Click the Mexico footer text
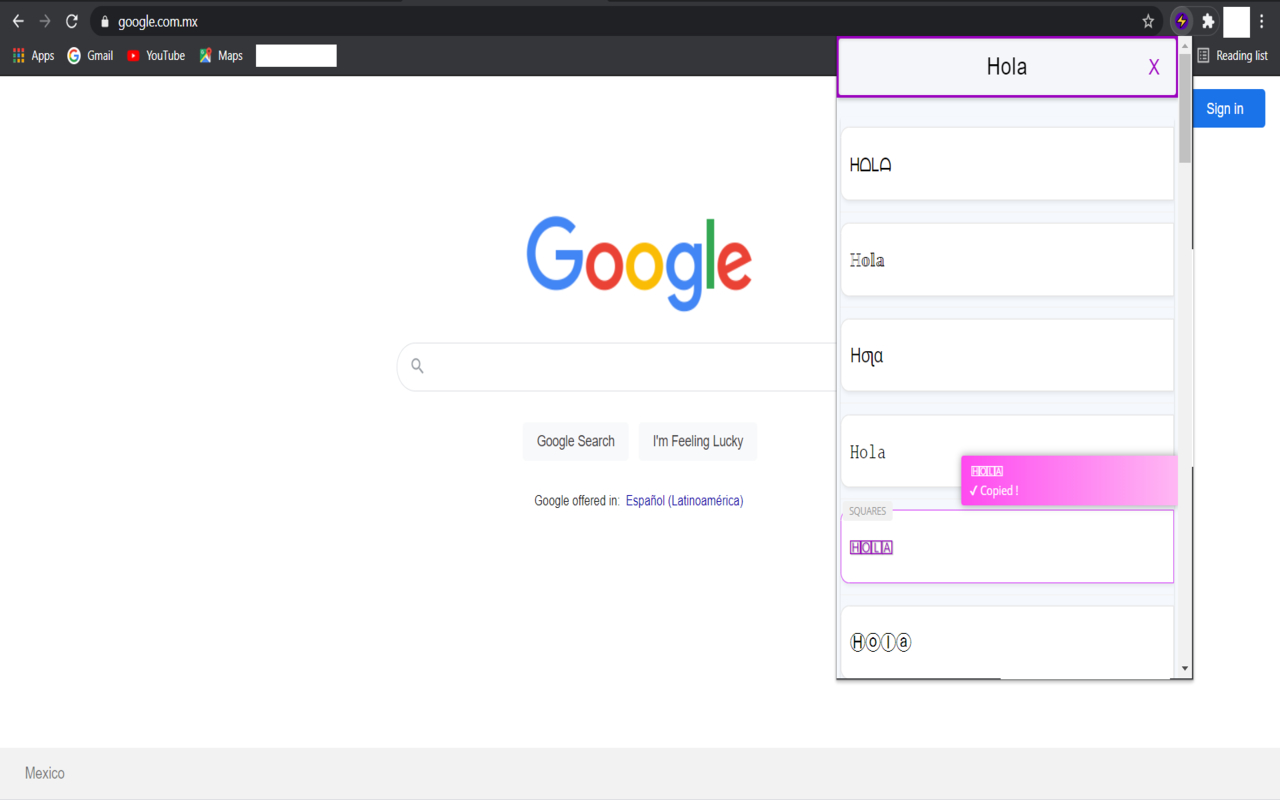This screenshot has width=1280, height=800. (x=45, y=773)
